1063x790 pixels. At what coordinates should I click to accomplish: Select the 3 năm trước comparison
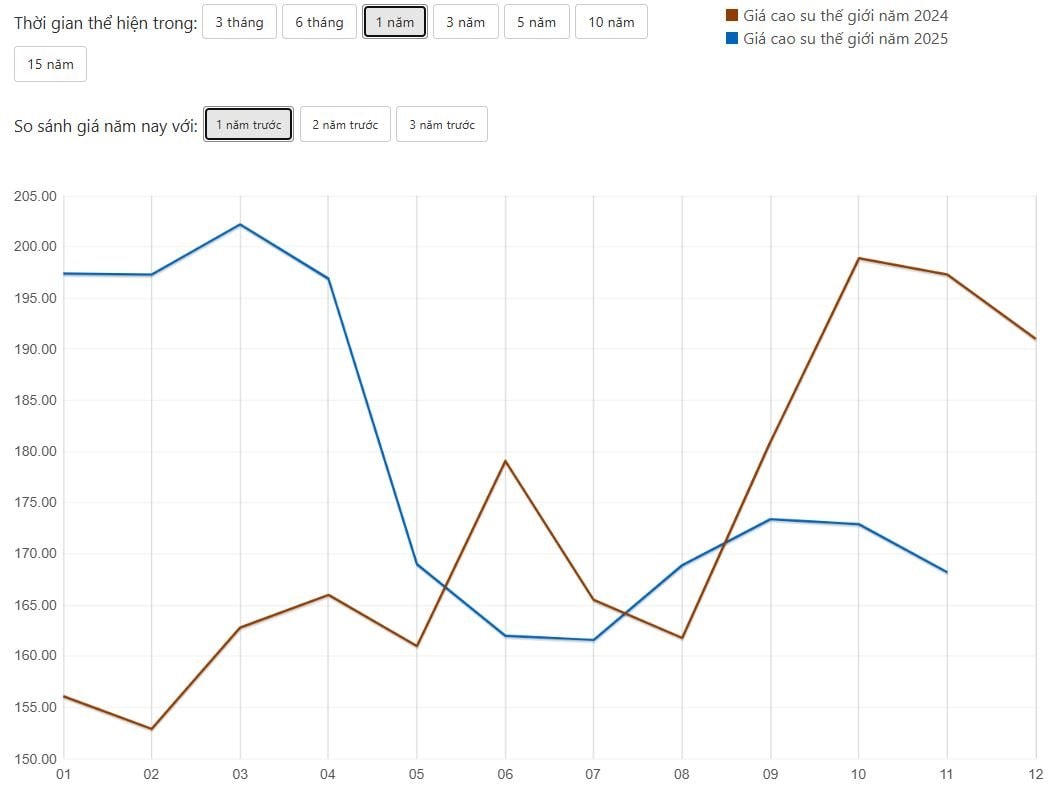(x=441, y=125)
